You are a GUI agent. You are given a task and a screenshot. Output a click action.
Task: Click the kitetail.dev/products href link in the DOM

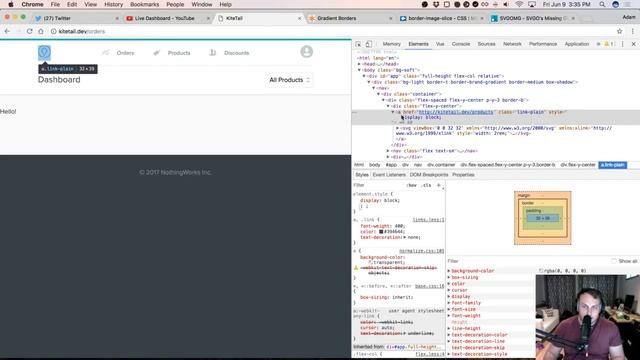point(456,112)
